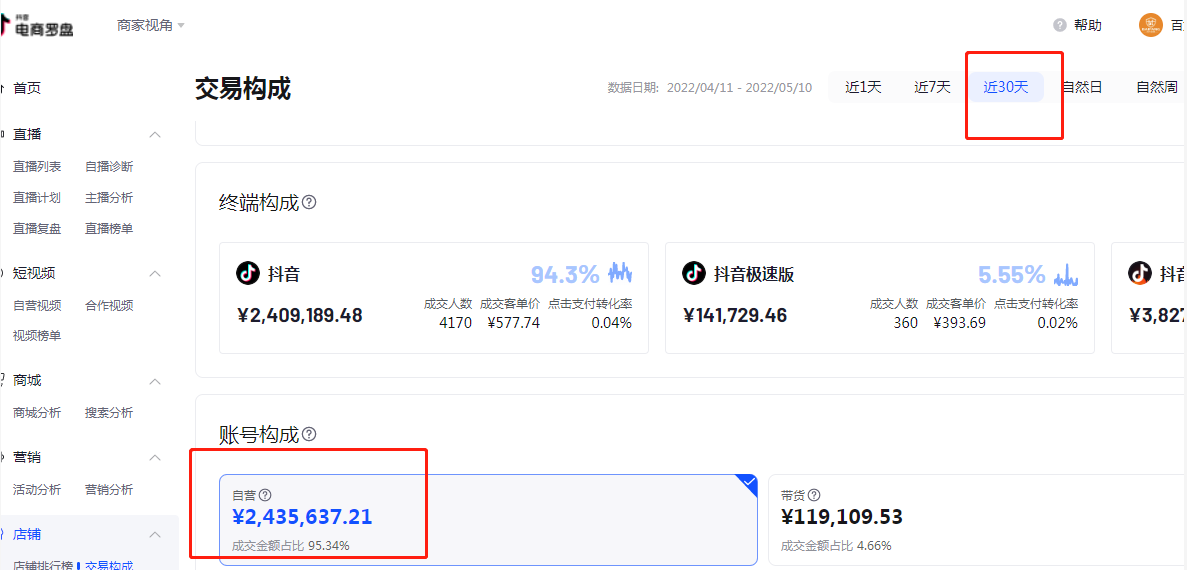1187x570 pixels.
Task: Collapse the 营销 sidebar section
Action: coord(155,457)
